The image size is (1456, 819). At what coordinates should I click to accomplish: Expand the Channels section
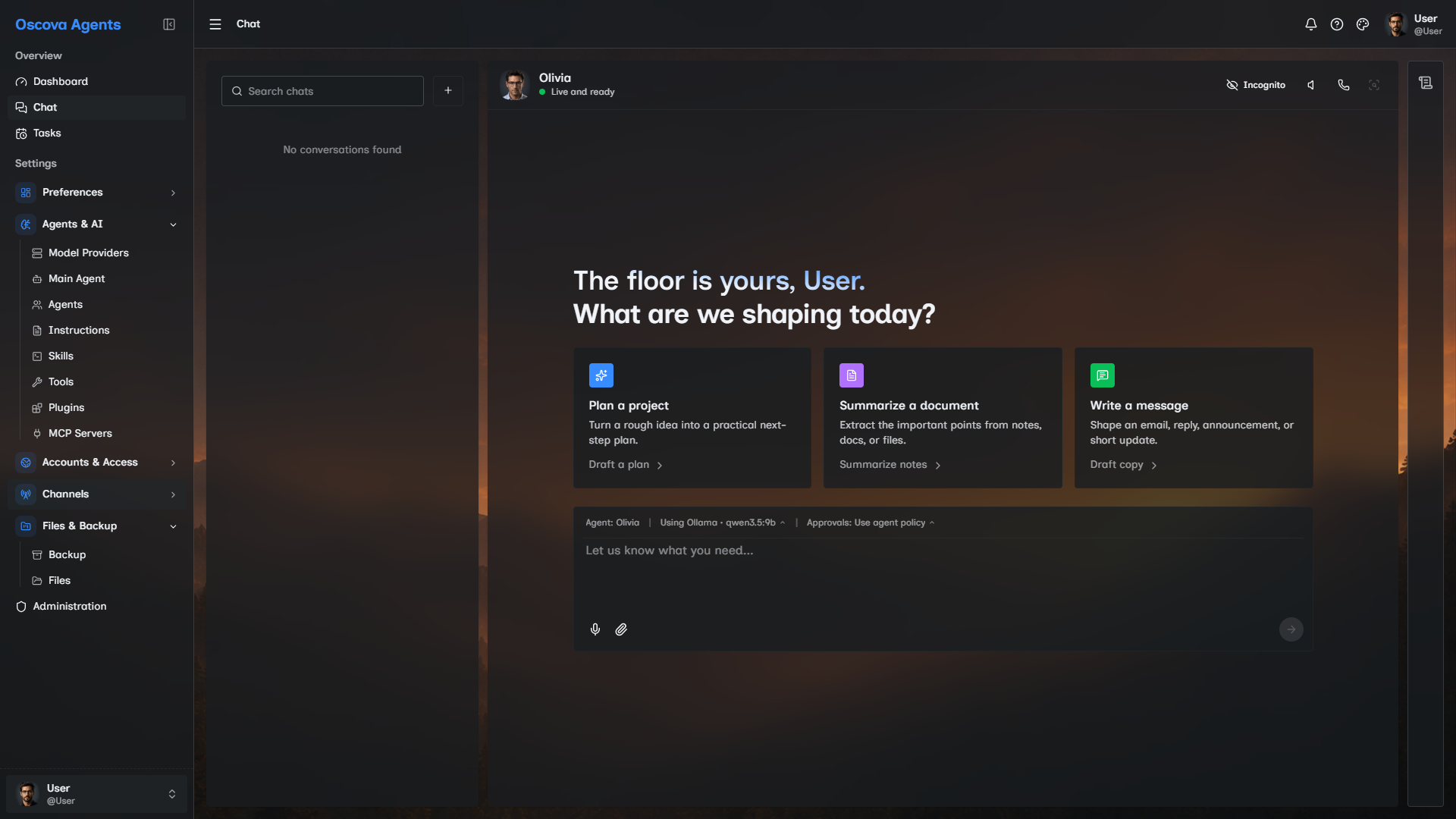96,494
